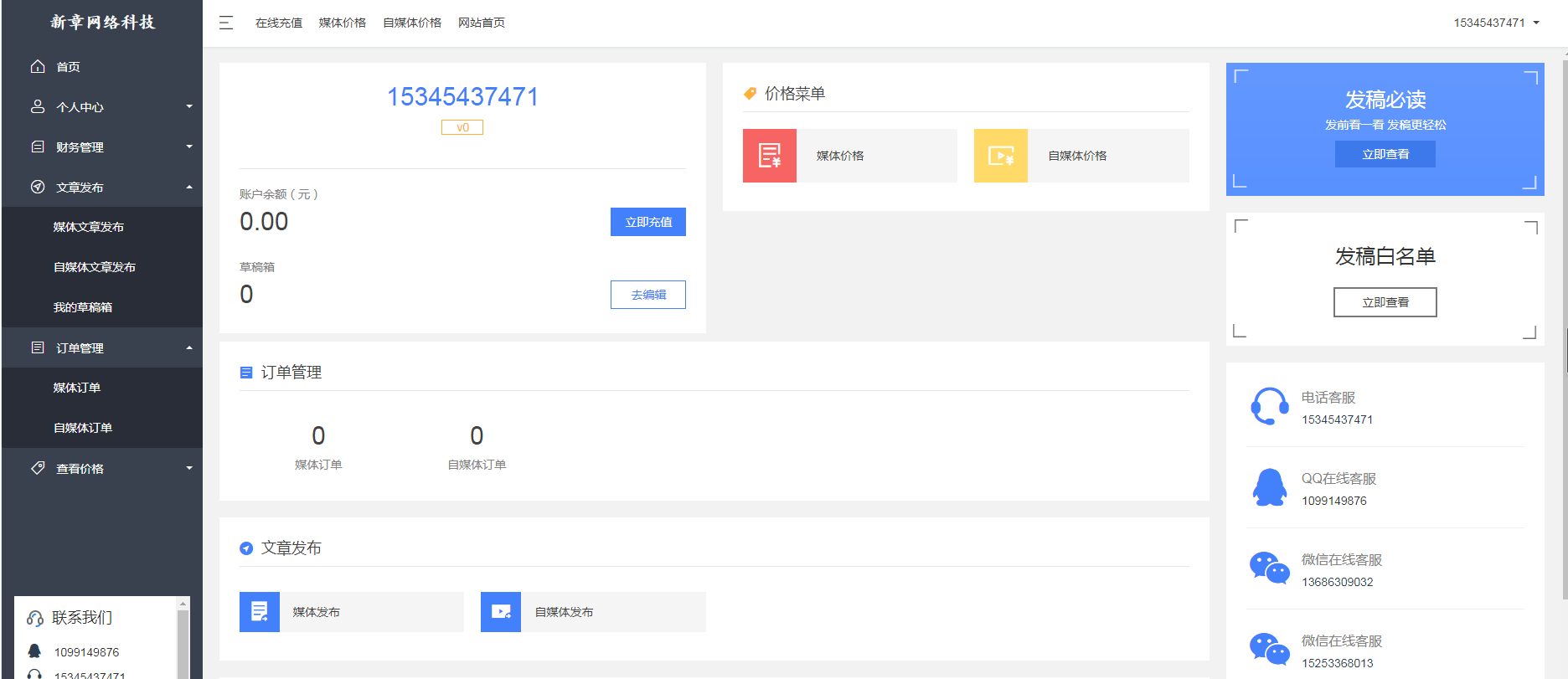
Task: Click the 去编辑 drafts button
Action: pyautogui.click(x=648, y=295)
